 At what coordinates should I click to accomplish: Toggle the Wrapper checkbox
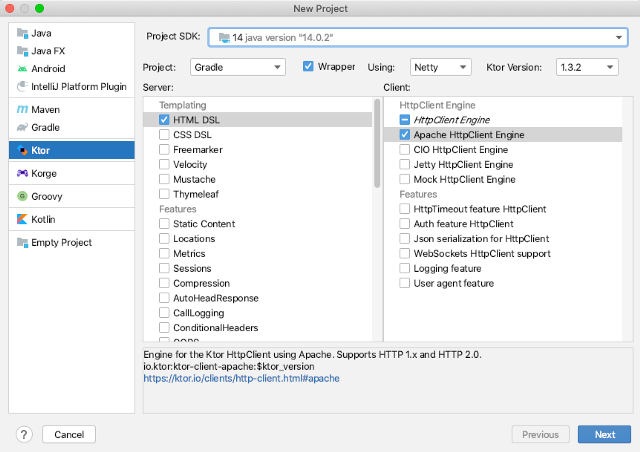coord(308,66)
